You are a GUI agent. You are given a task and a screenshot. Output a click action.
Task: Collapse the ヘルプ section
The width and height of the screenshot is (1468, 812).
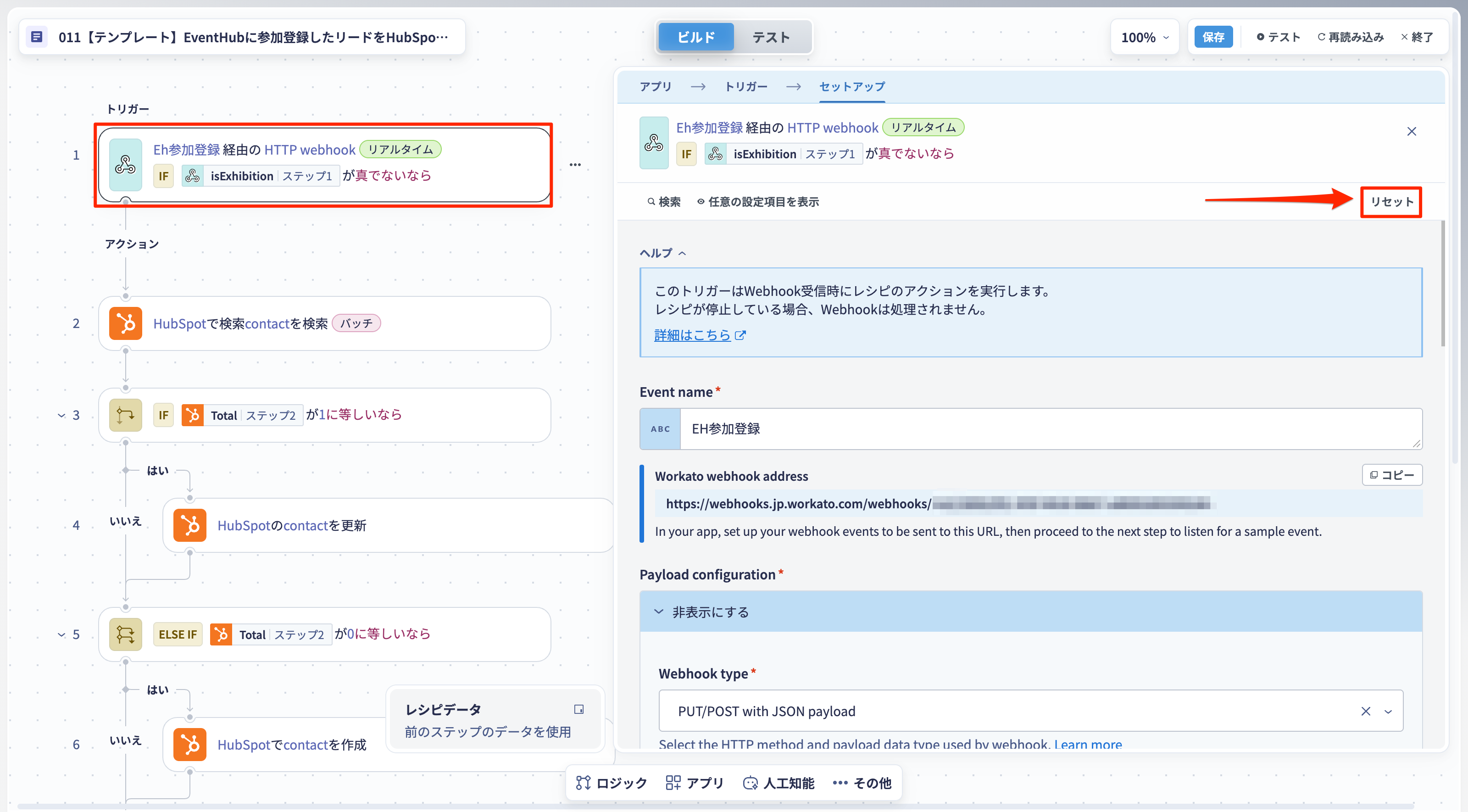[663, 252]
